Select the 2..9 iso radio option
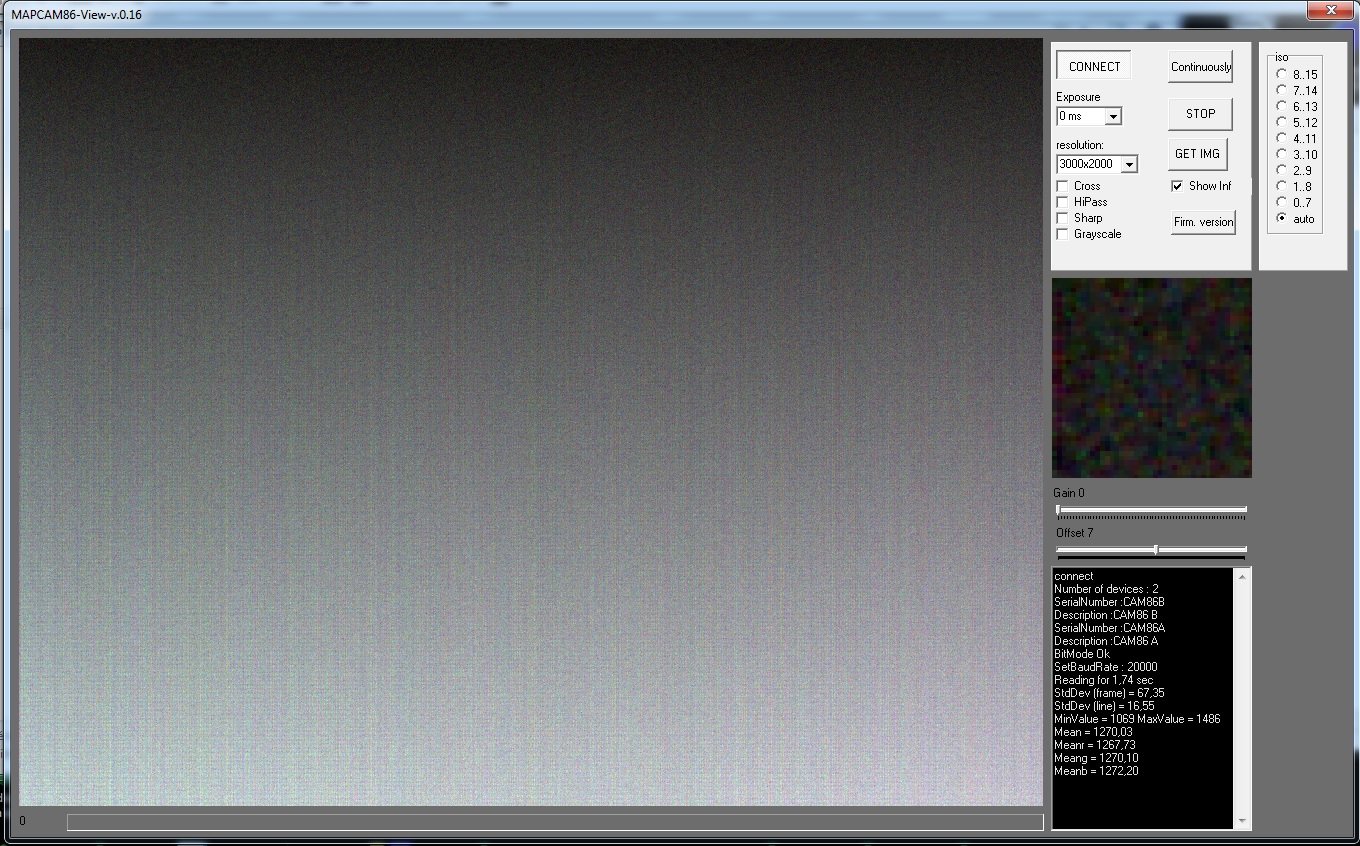This screenshot has width=1360, height=846. click(1282, 170)
